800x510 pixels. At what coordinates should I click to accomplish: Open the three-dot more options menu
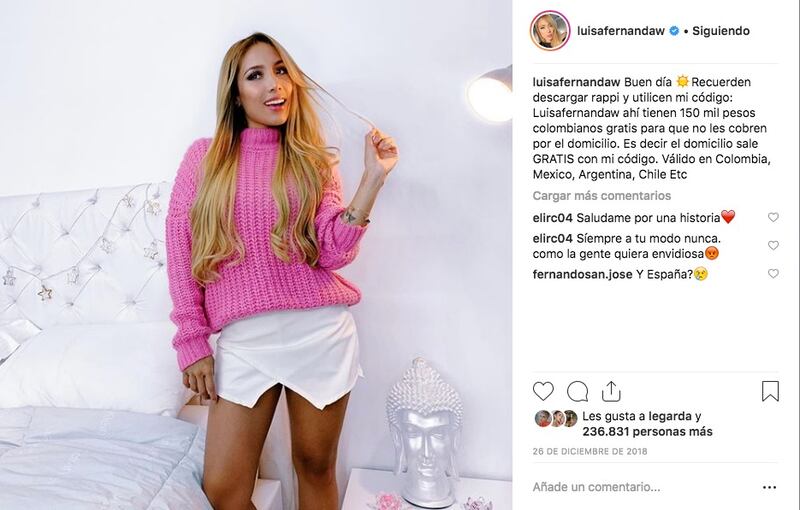pyautogui.click(x=769, y=488)
